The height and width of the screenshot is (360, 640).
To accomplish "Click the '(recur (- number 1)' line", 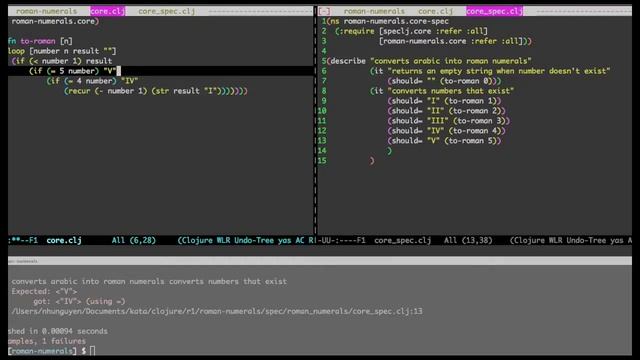I will (x=156, y=91).
